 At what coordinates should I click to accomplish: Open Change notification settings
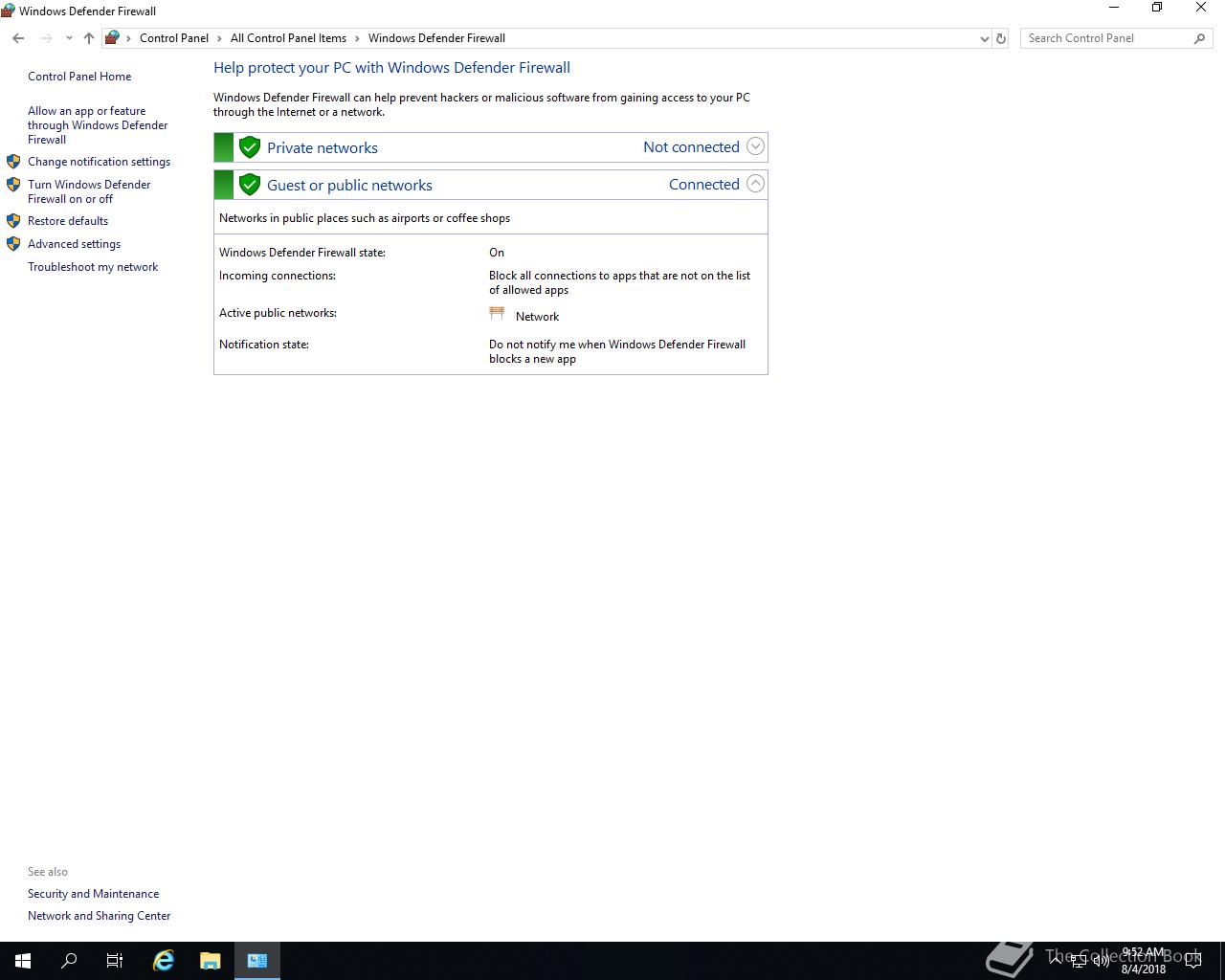coord(99,162)
